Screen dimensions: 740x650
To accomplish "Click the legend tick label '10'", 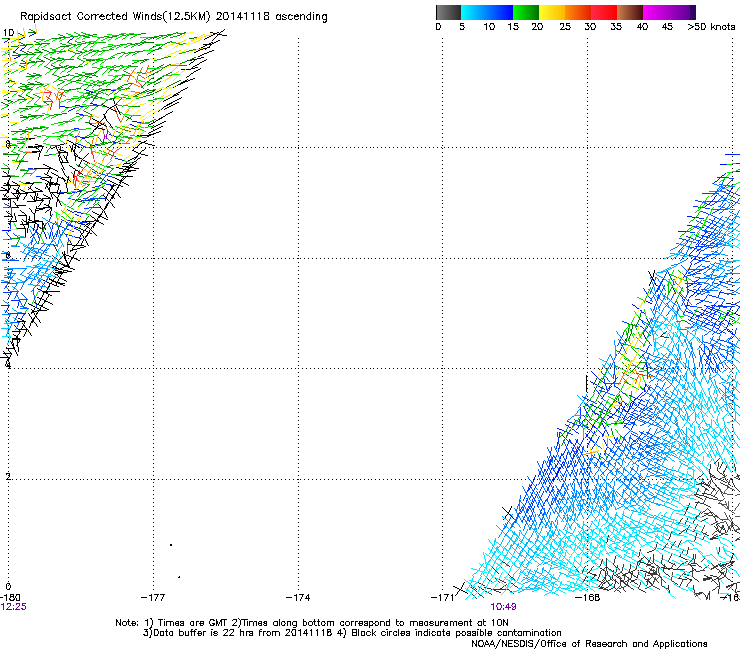I will coord(489,27).
